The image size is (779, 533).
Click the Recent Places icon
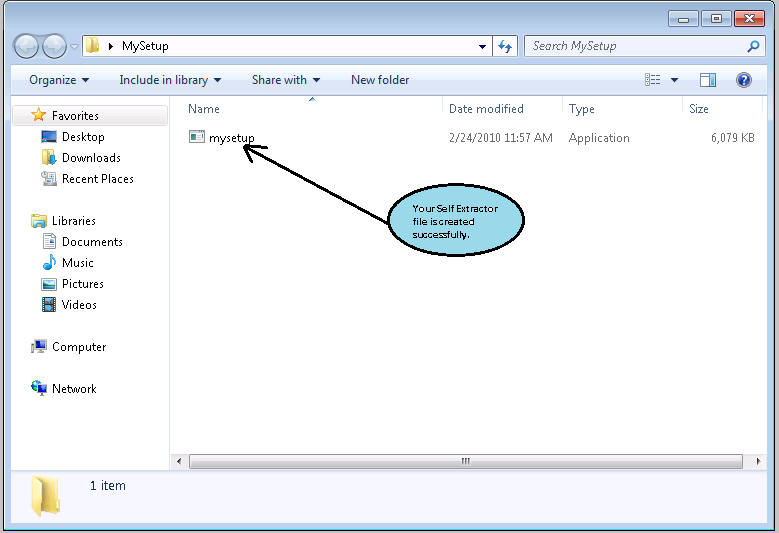coord(49,178)
